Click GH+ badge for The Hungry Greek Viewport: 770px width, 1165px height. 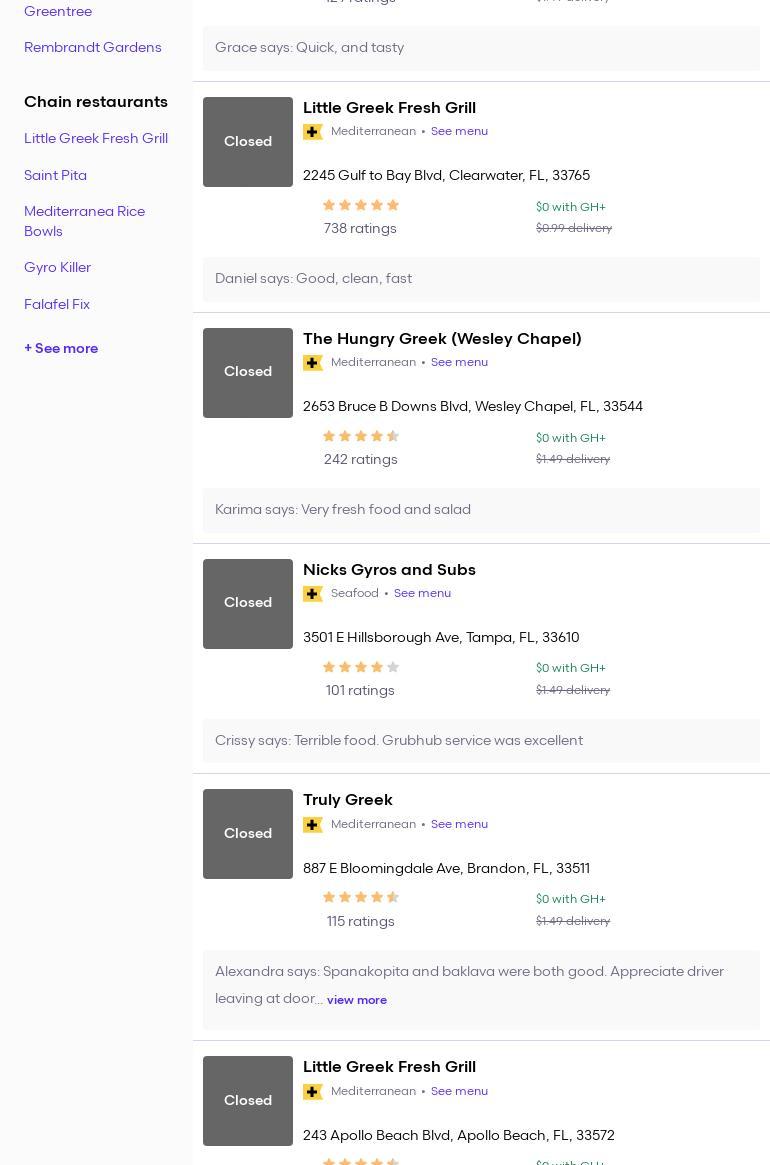pos(313,363)
